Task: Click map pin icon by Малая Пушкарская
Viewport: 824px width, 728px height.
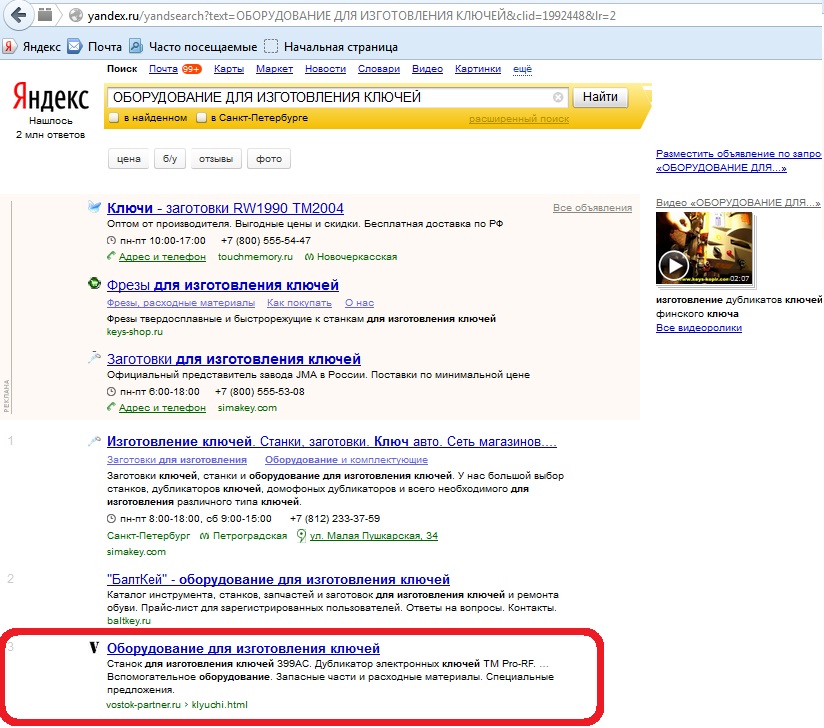Action: click(301, 536)
